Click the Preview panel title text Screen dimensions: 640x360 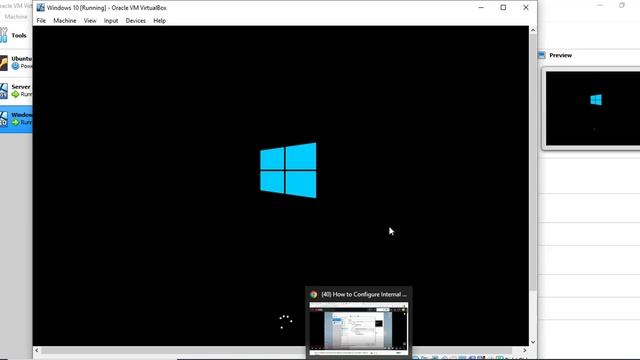coord(560,55)
